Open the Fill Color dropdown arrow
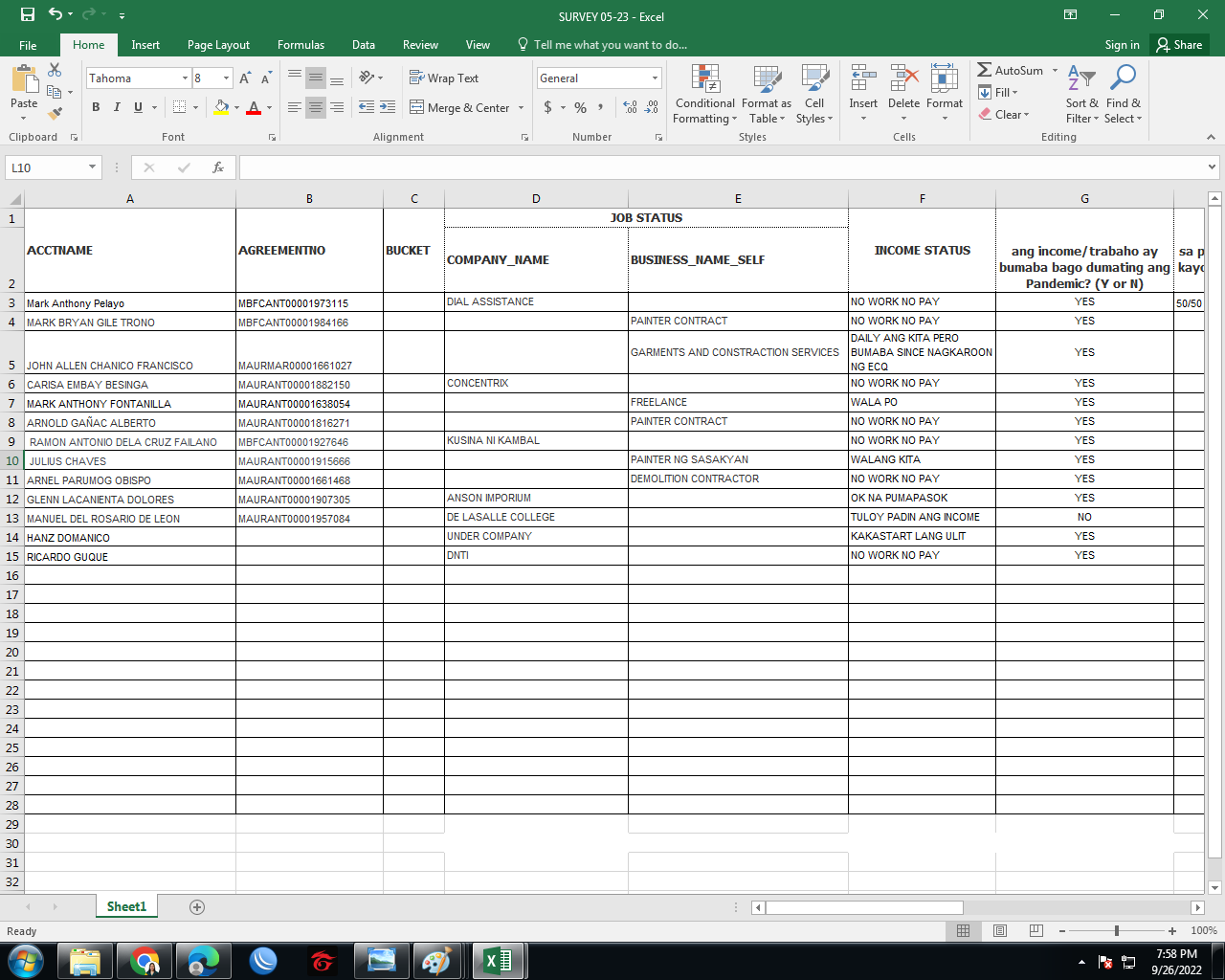The width and height of the screenshot is (1225, 980). (x=236, y=108)
